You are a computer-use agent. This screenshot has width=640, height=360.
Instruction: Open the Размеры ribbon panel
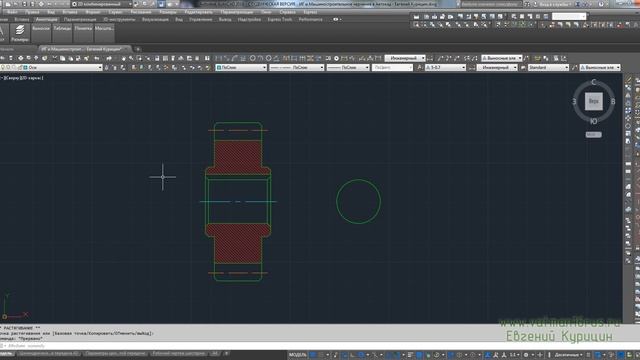(x=20, y=33)
